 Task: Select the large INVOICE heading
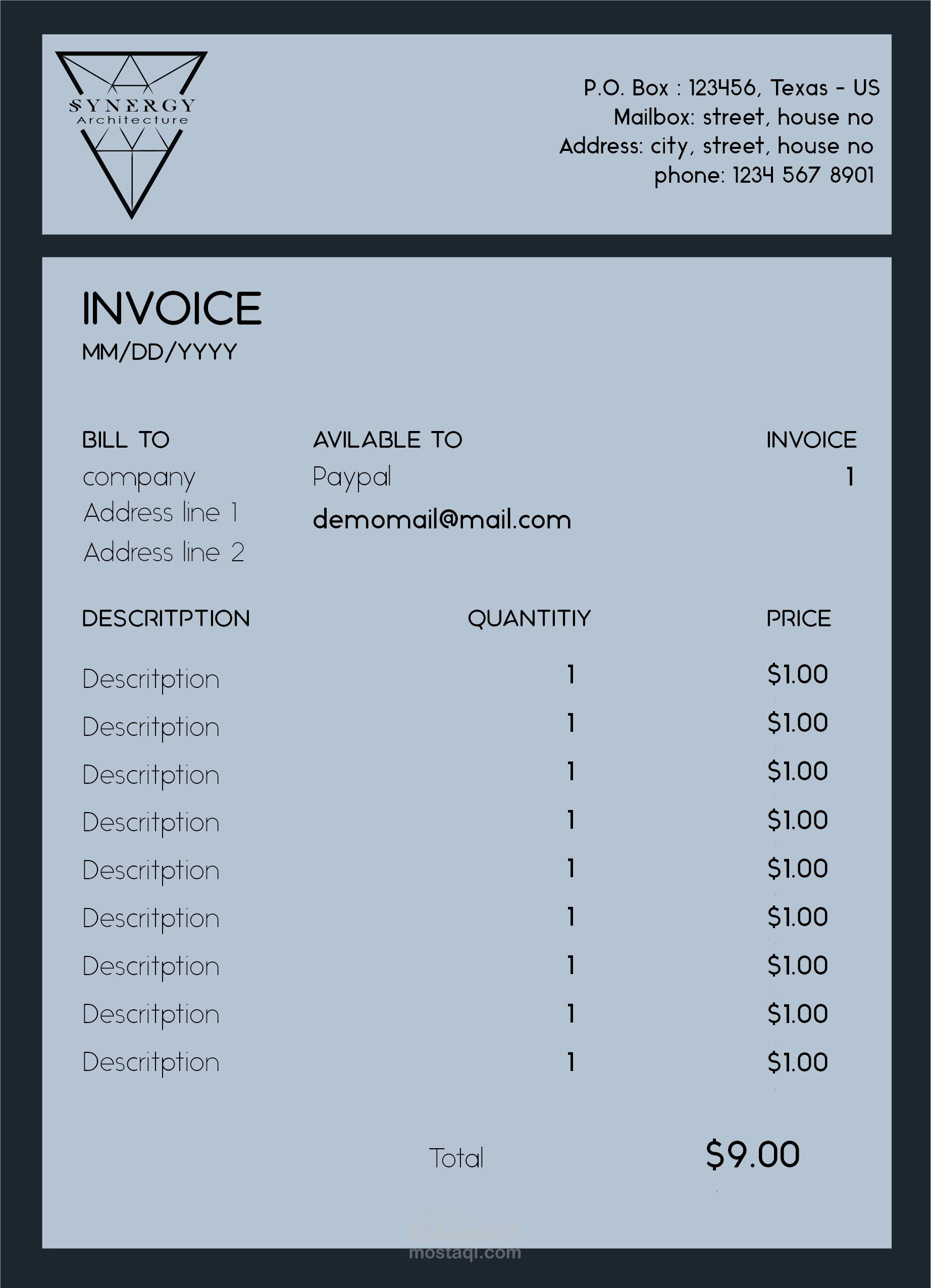(172, 308)
